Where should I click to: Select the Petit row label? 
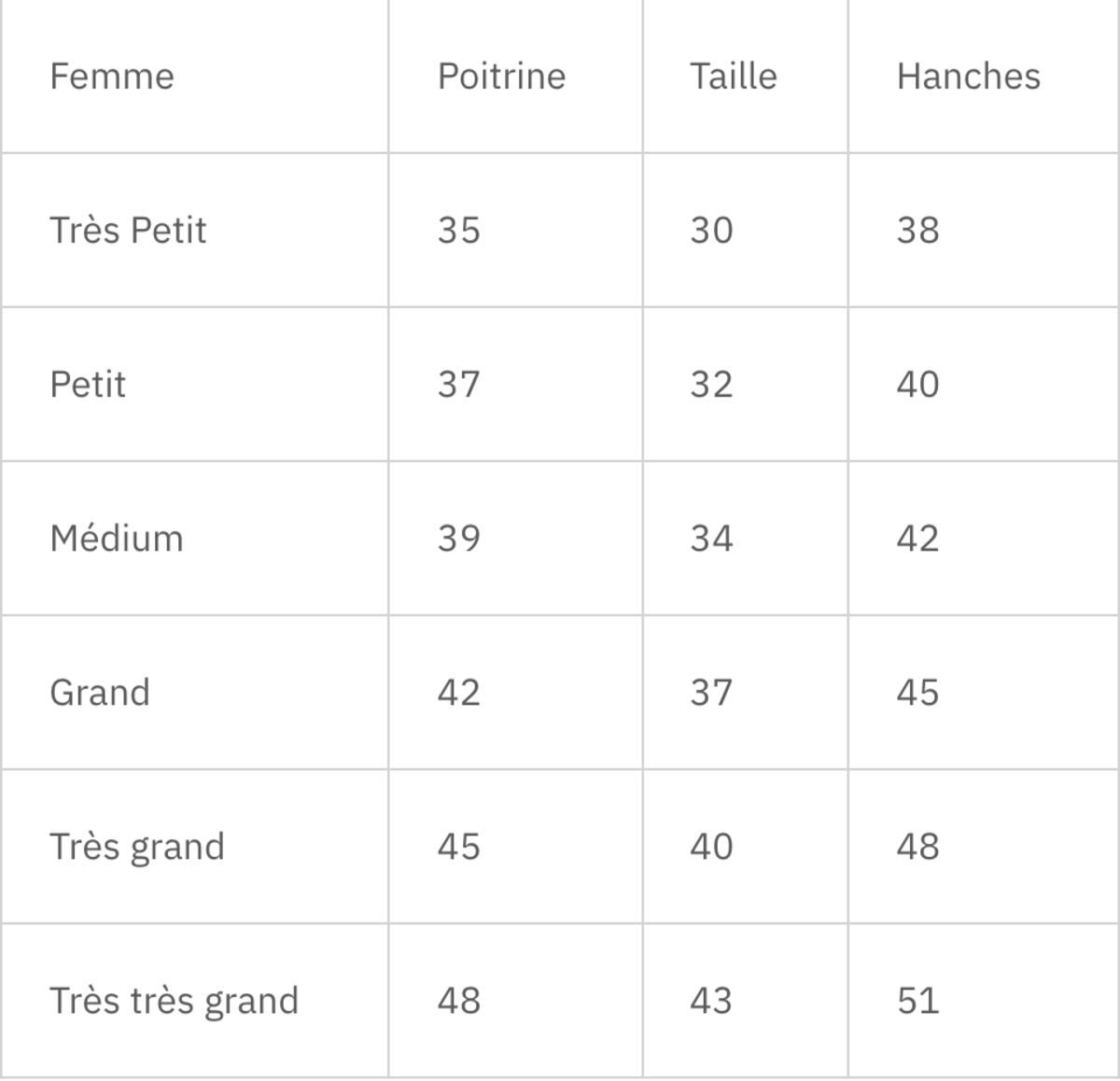coord(88,385)
